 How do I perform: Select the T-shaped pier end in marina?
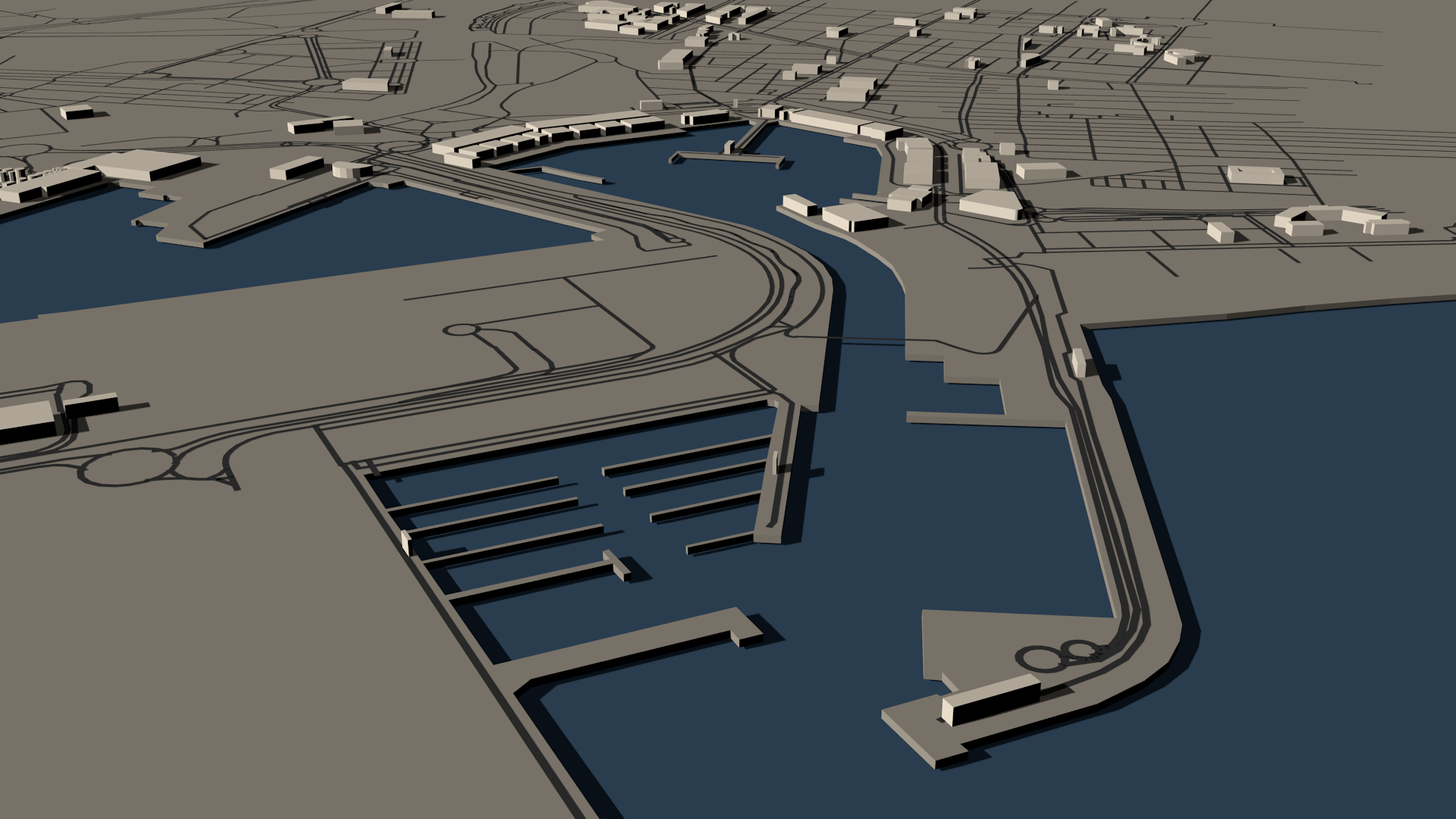[617, 565]
